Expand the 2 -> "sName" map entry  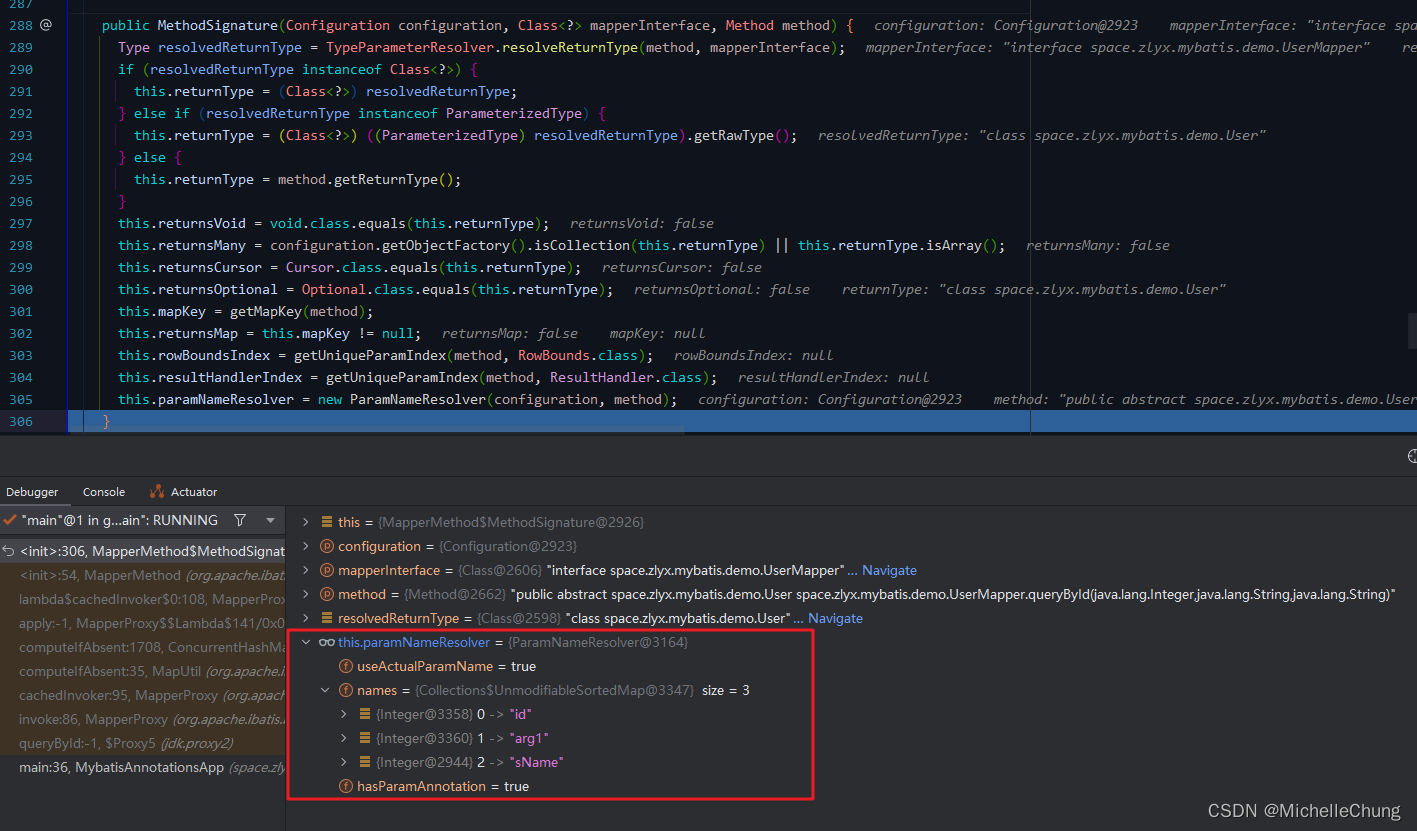(x=344, y=762)
